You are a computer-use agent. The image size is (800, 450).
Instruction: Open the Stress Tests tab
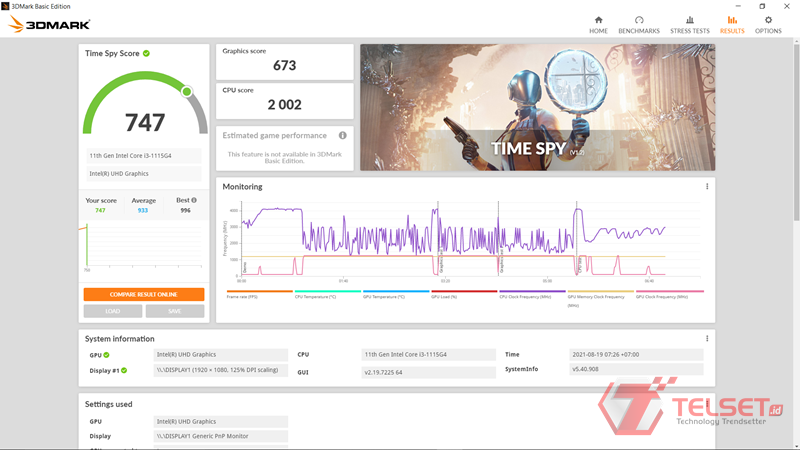tap(689, 24)
